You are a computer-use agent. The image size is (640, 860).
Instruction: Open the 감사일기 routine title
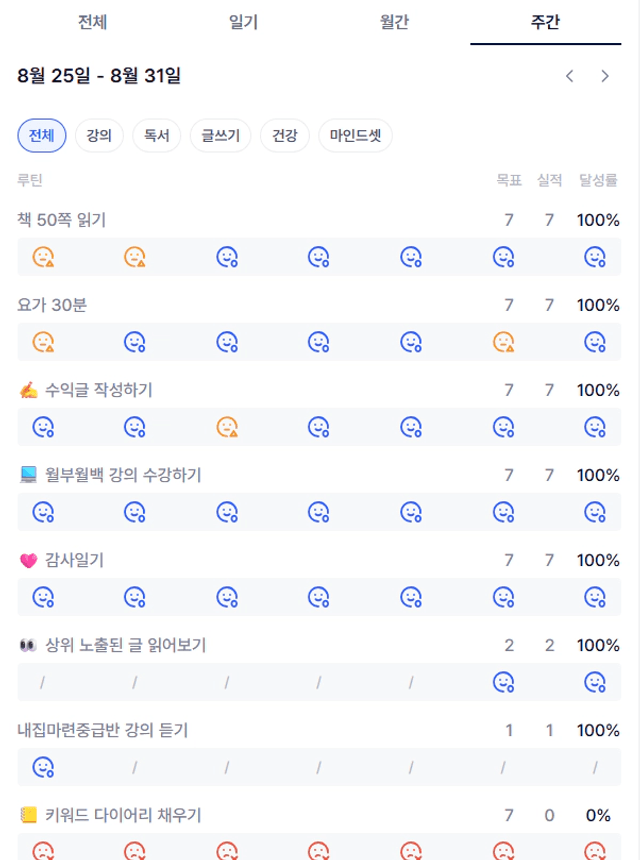click(74, 560)
